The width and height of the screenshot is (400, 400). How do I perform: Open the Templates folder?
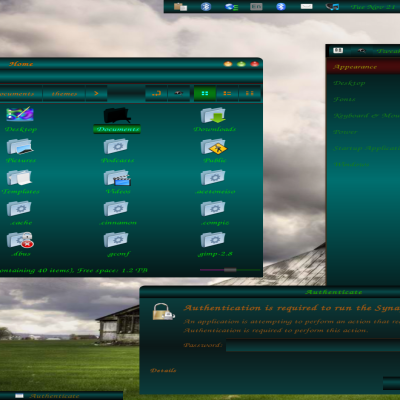point(19,177)
